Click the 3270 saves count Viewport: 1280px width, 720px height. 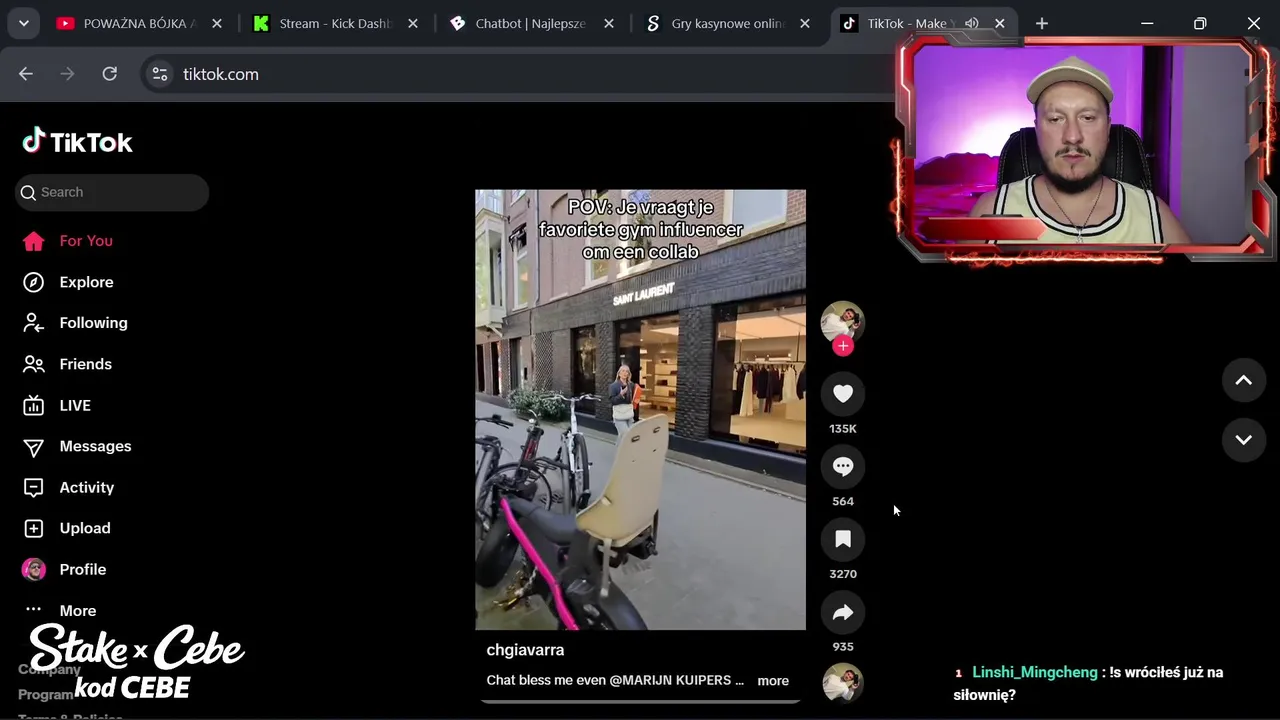tap(843, 574)
